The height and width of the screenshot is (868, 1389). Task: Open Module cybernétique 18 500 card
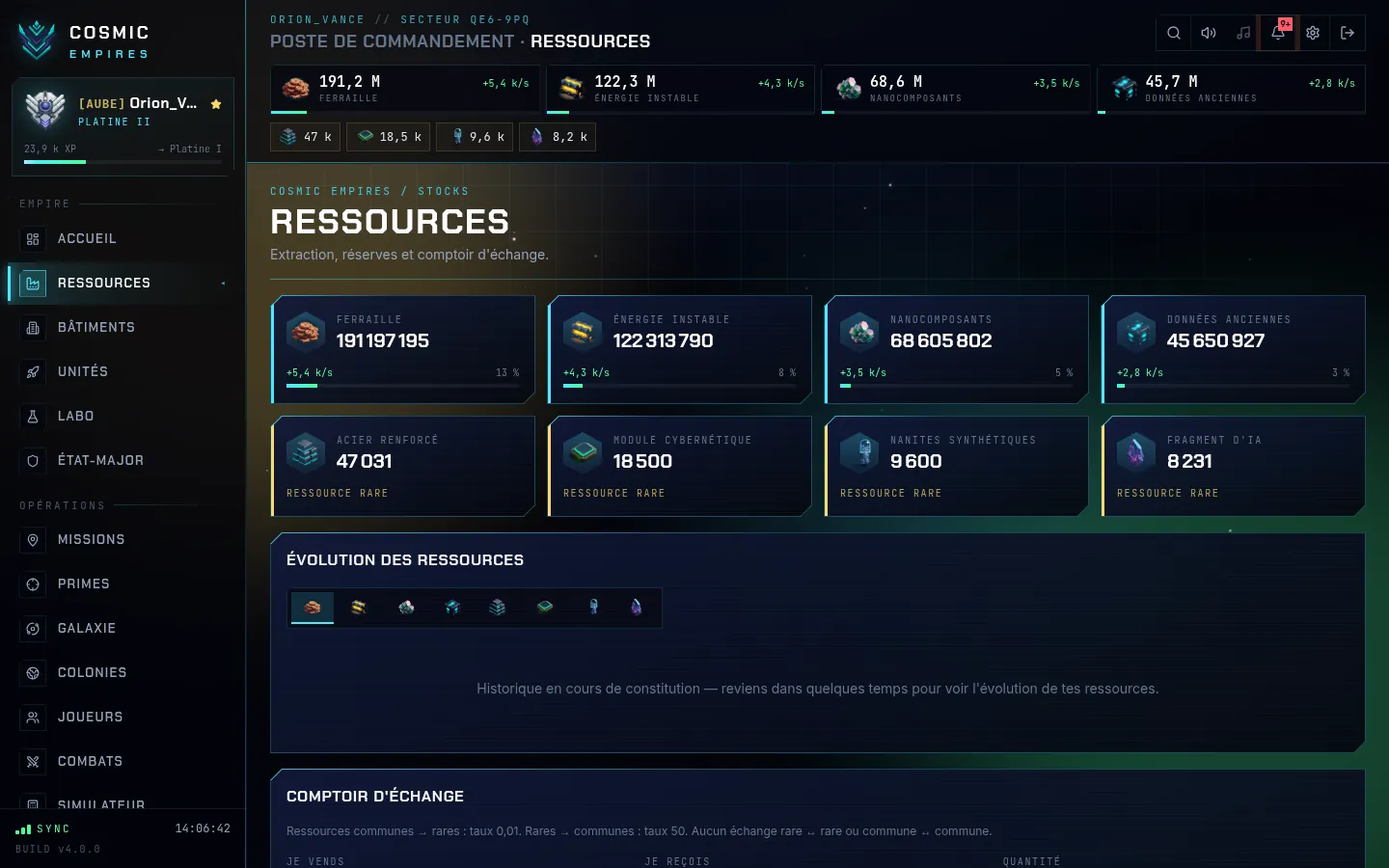click(680, 466)
